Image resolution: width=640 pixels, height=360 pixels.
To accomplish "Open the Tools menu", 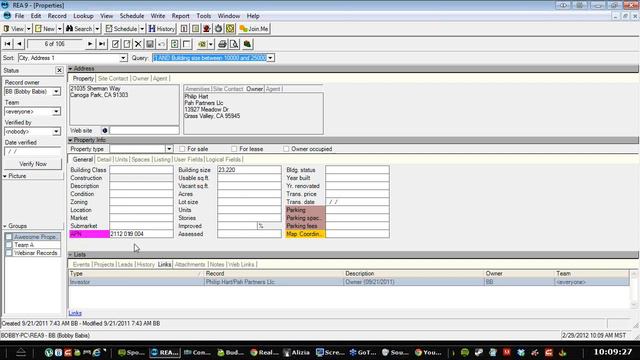I will (x=204, y=16).
